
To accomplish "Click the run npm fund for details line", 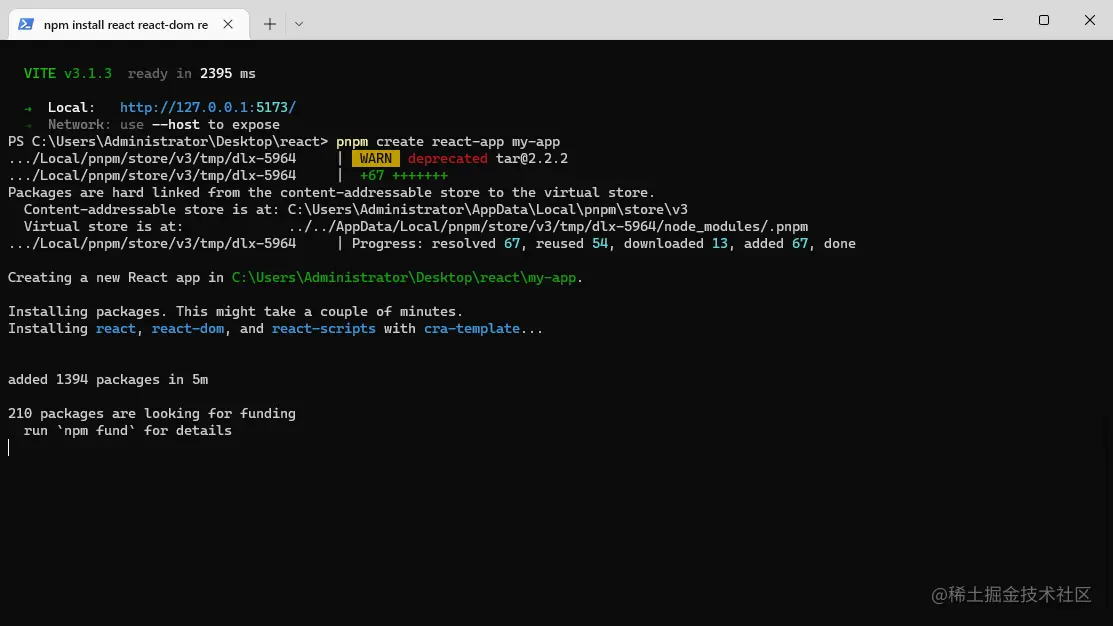I will 127,430.
